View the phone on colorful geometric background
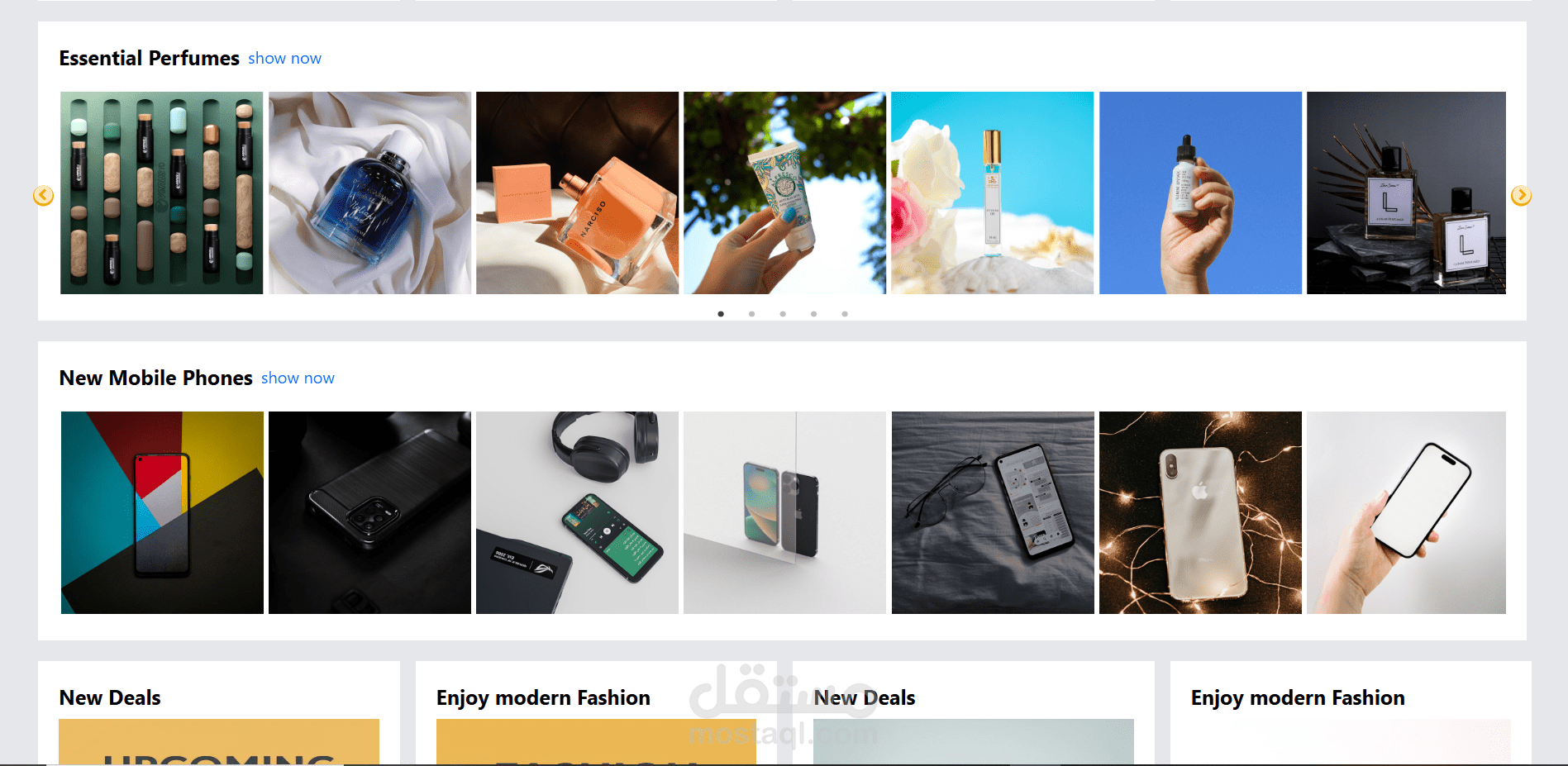Viewport: 1568px width, 766px height. click(162, 512)
